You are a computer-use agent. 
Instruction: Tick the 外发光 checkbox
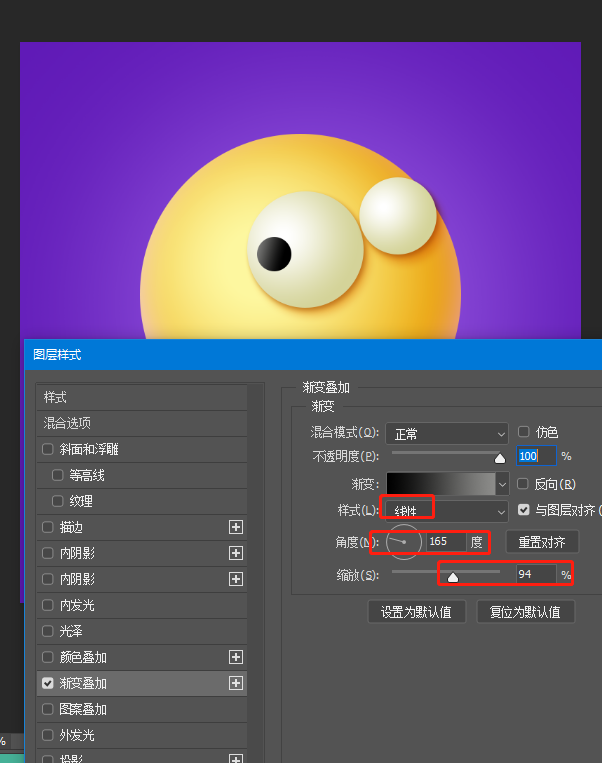[x=48, y=735]
